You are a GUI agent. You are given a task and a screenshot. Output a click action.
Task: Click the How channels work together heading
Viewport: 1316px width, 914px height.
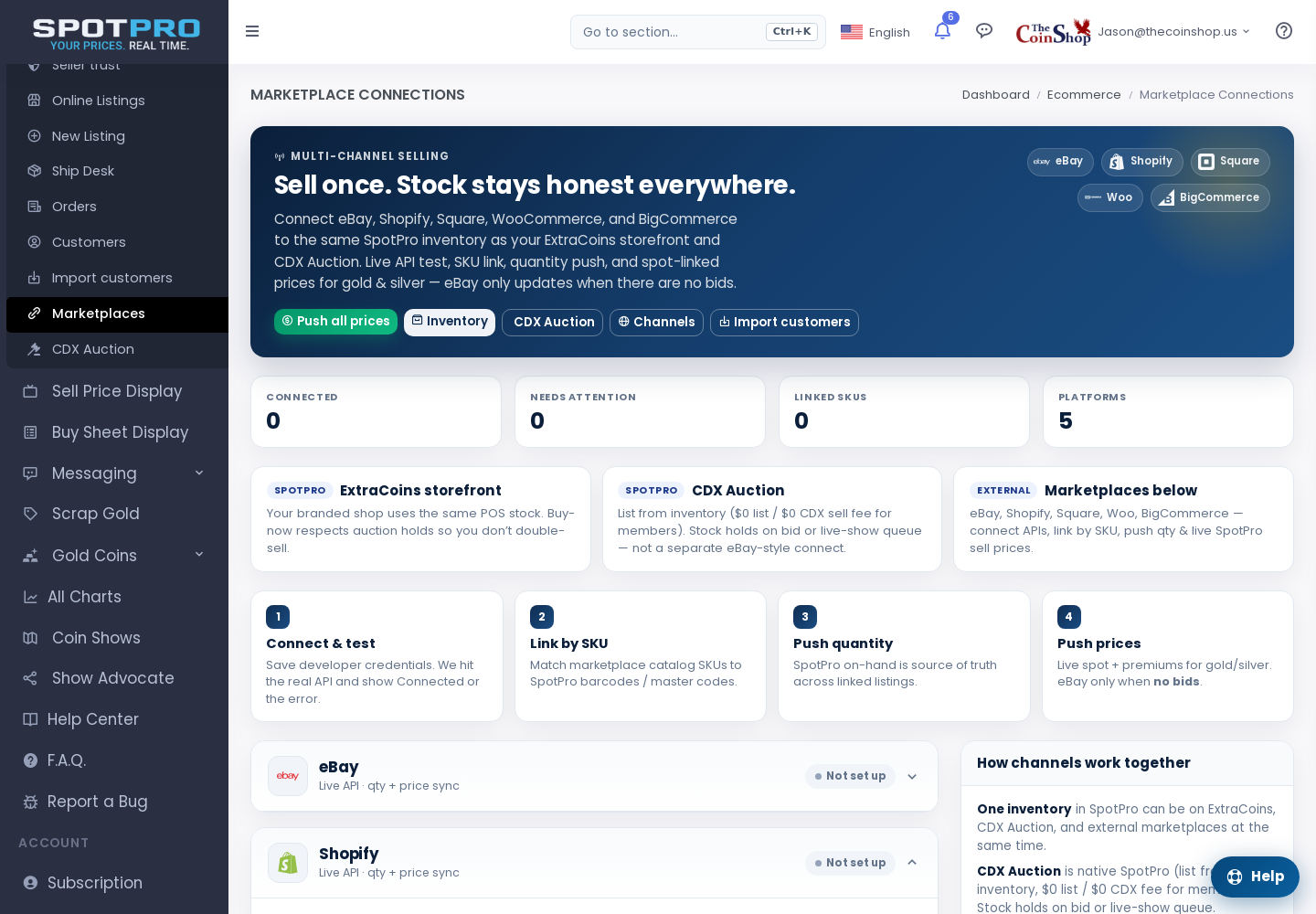click(x=1083, y=763)
